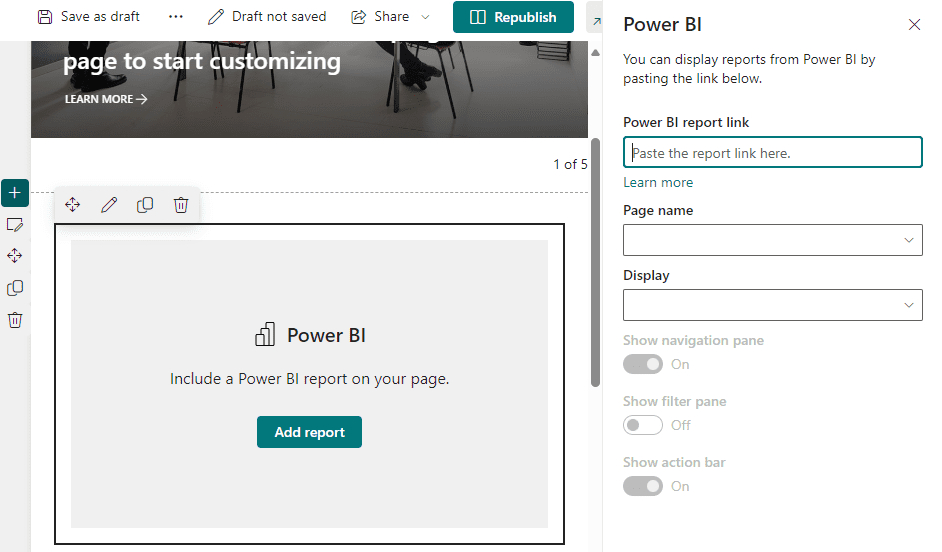Click the edit web part pencil icon
The width and height of the screenshot is (942, 552).
click(109, 205)
